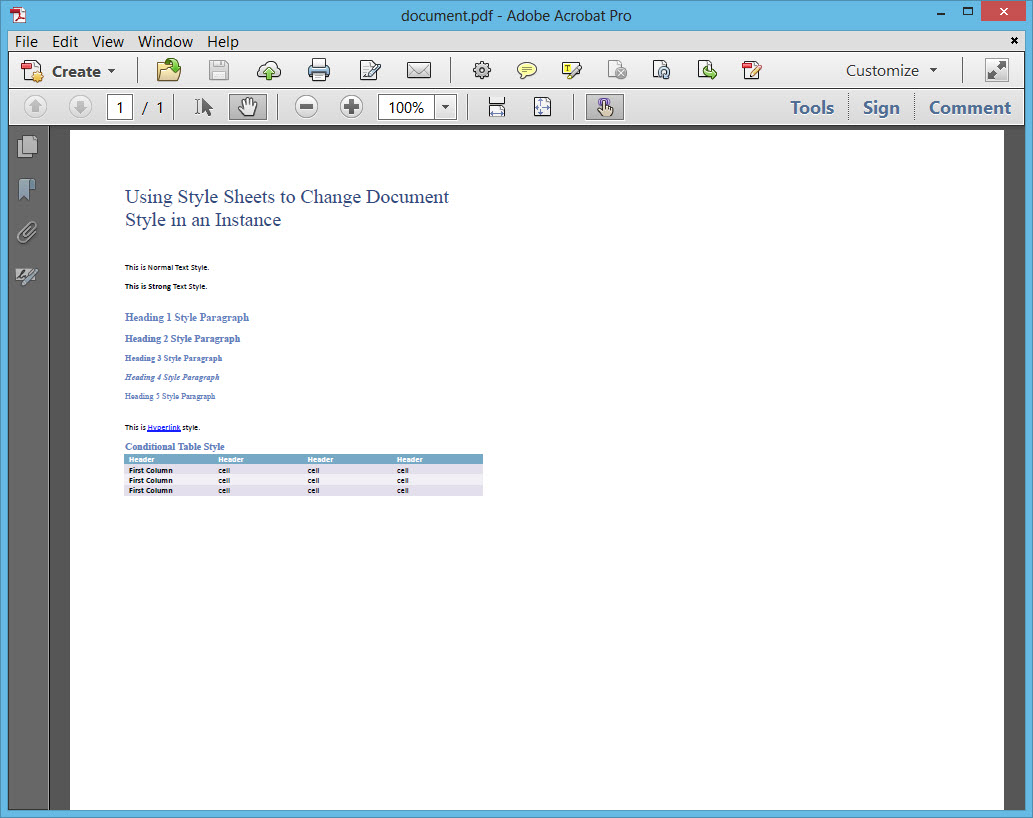The image size is (1033, 818).
Task: Open preferences with the gear icon
Action: point(482,70)
